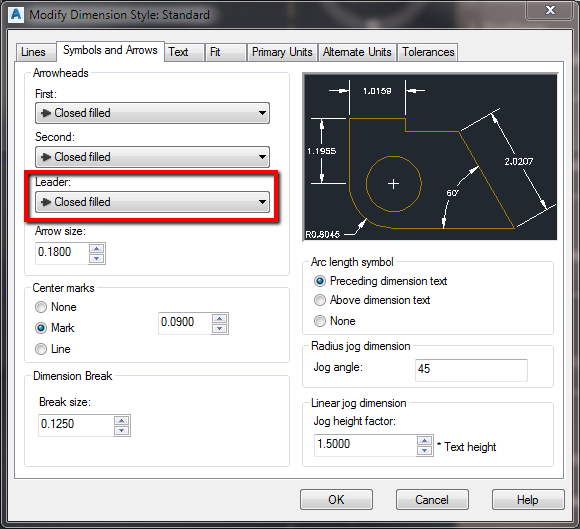
Task: Switch to the Lines tab
Action: tap(36, 52)
